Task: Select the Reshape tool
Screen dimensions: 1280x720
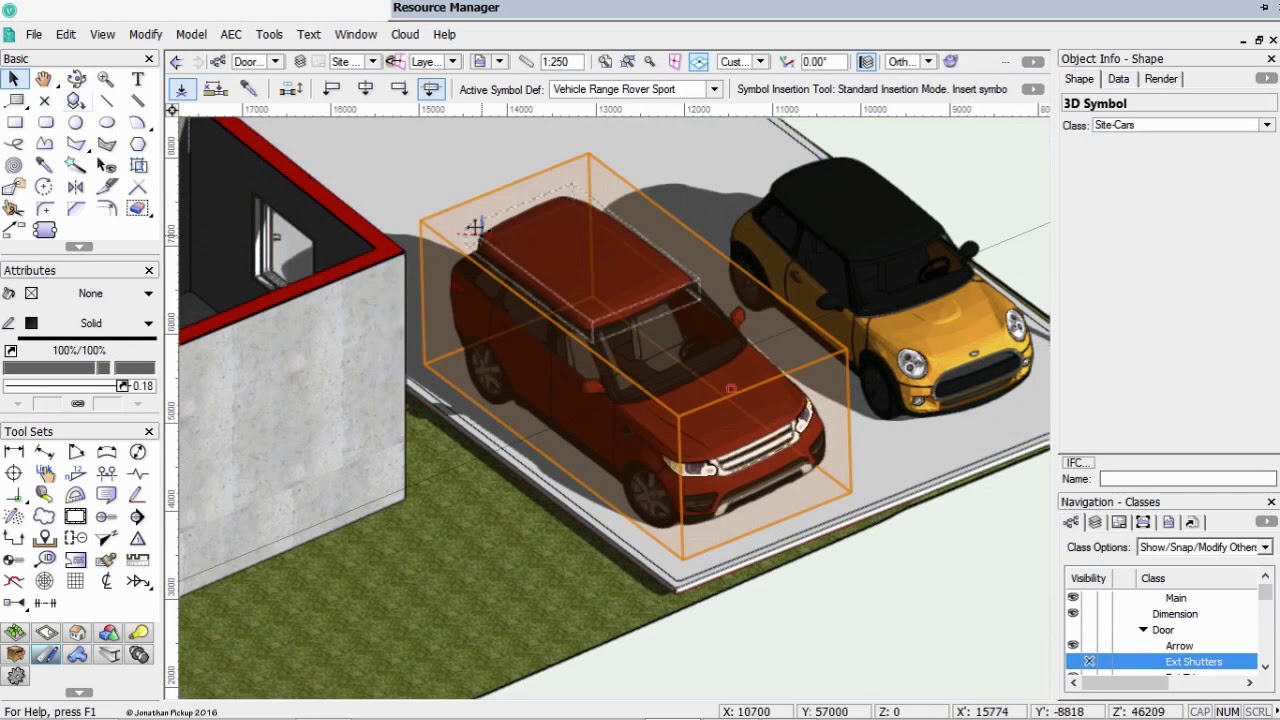Action: point(14,187)
